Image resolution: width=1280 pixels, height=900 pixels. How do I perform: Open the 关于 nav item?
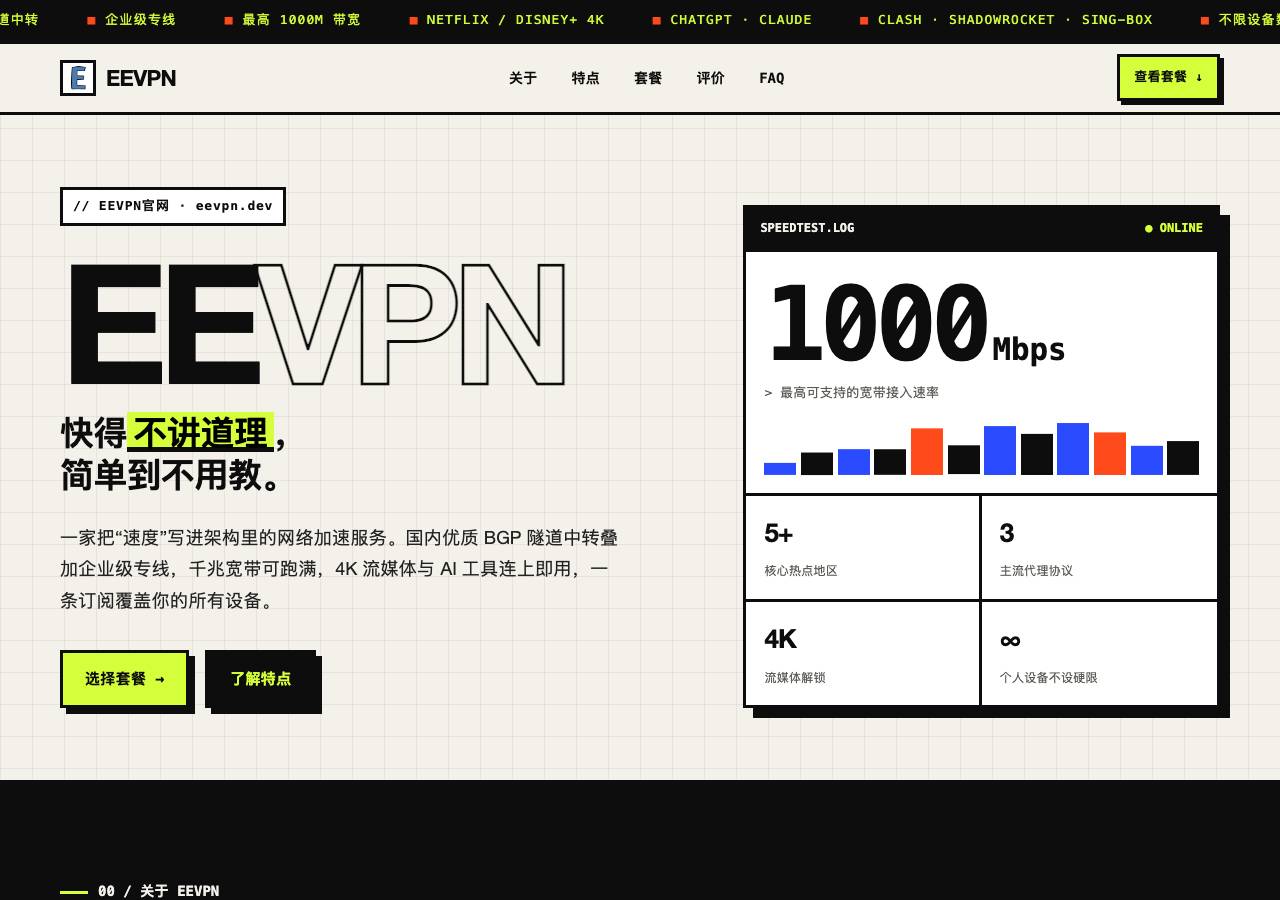click(523, 78)
